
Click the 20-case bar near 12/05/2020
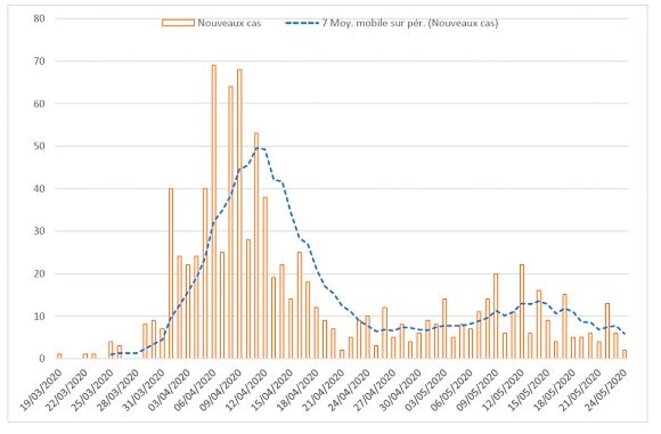click(496, 316)
